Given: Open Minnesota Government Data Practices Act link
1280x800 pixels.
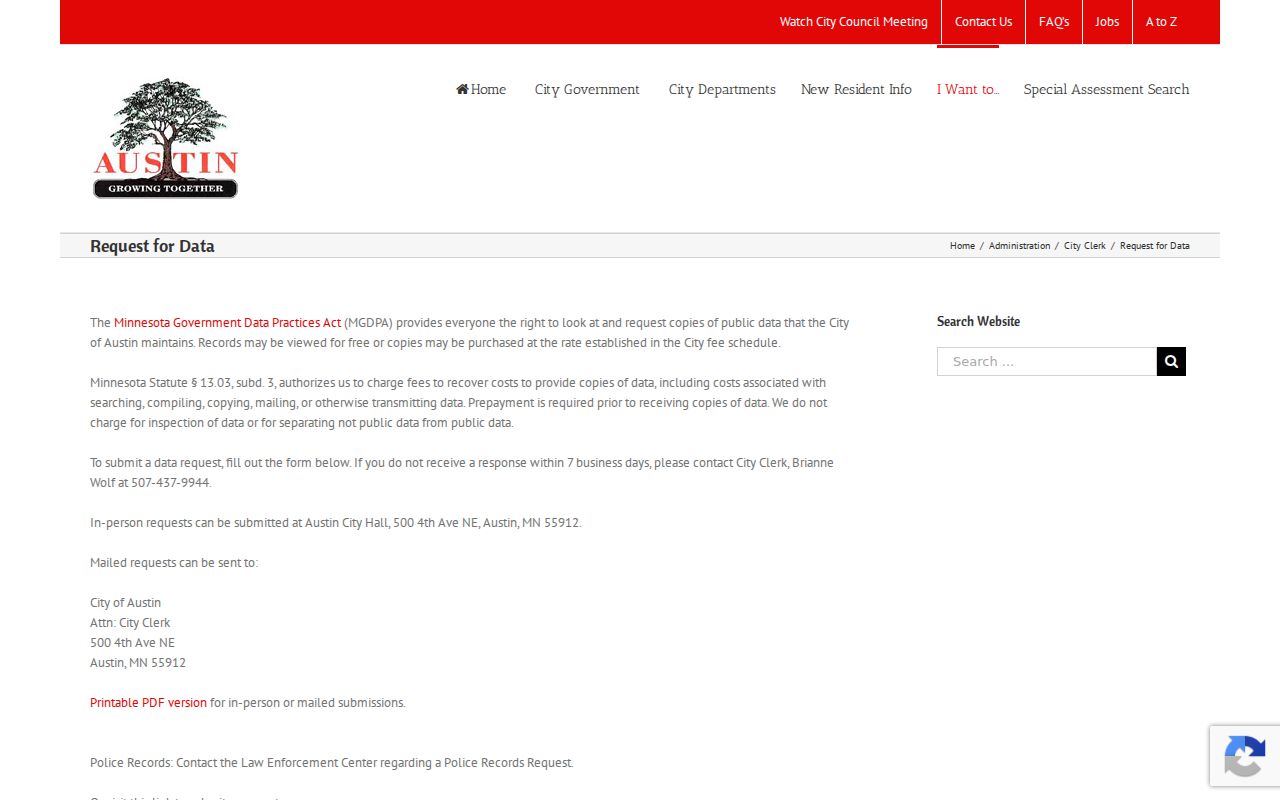Looking at the screenshot, I should [x=227, y=323].
